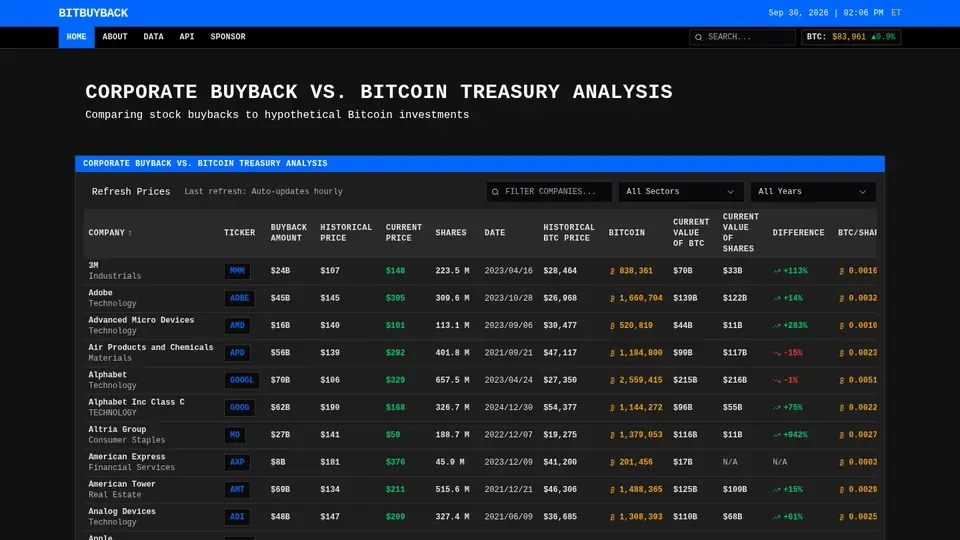Screen dimensions: 960x540
Task: Open the DATA menu item
Action: point(153,37)
